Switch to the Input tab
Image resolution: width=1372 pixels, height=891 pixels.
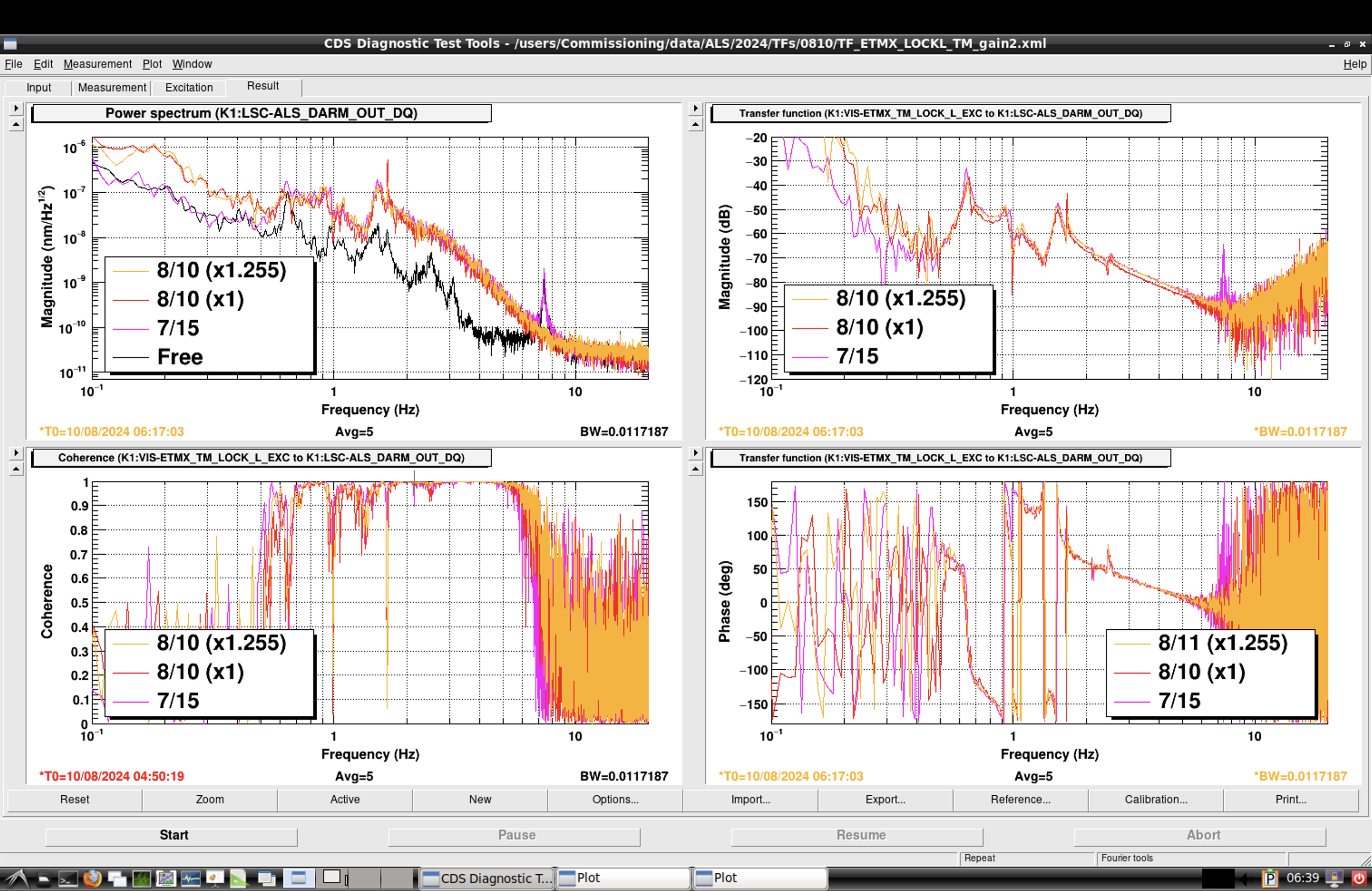[x=39, y=88]
